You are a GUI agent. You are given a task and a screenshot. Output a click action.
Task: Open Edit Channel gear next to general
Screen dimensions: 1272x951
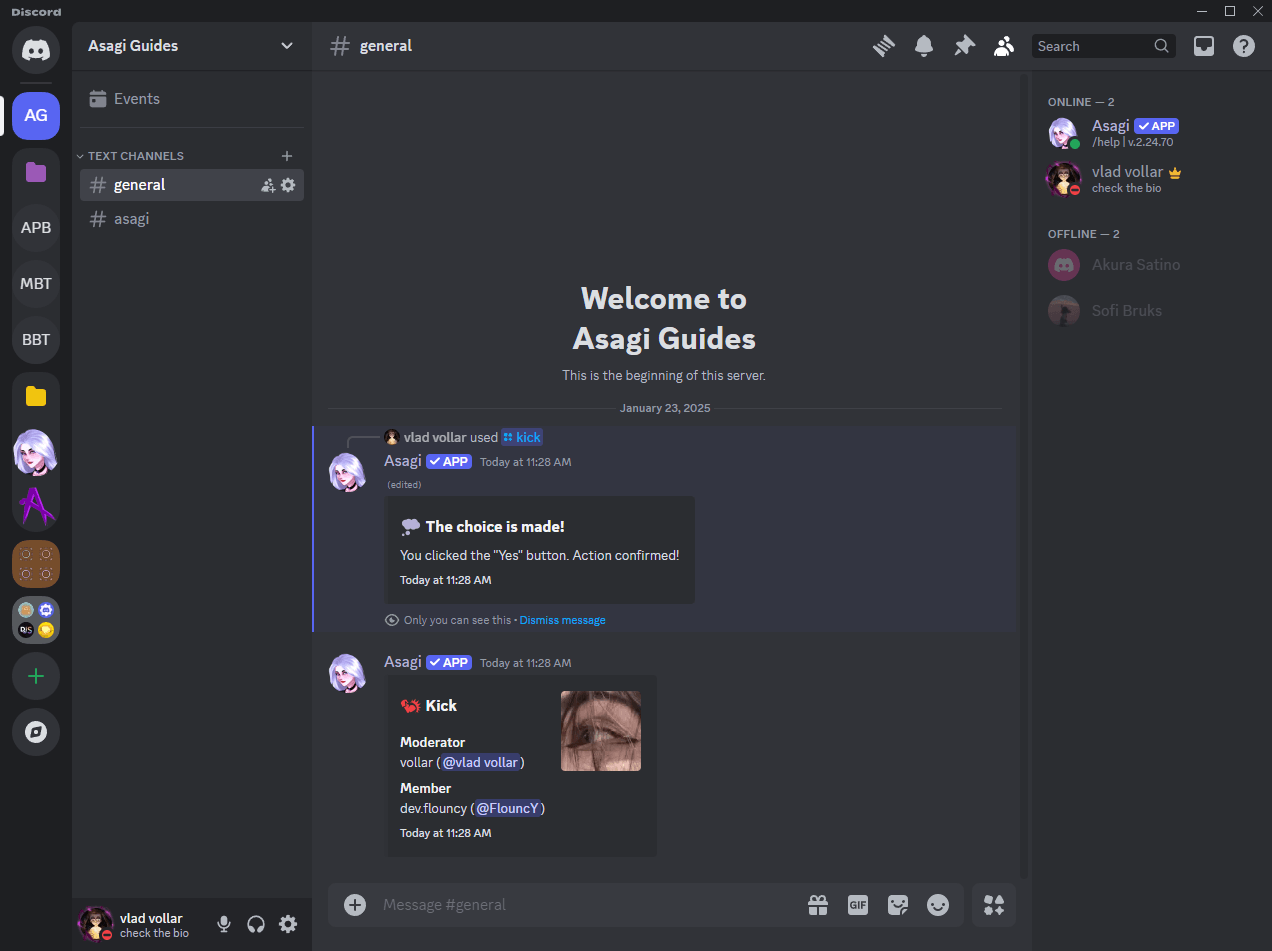coord(288,185)
